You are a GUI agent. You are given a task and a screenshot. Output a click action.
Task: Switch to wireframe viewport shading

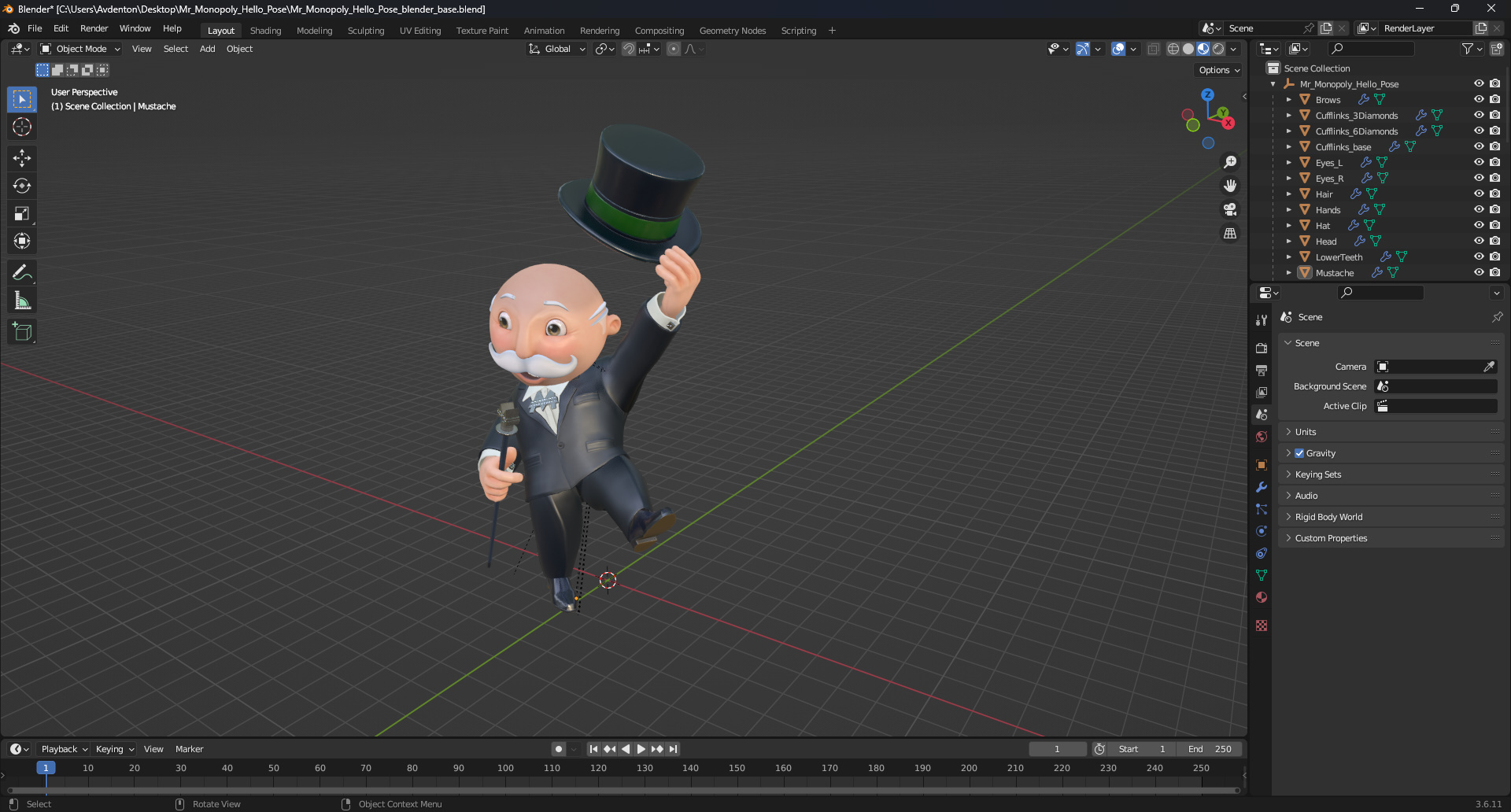click(x=1173, y=49)
